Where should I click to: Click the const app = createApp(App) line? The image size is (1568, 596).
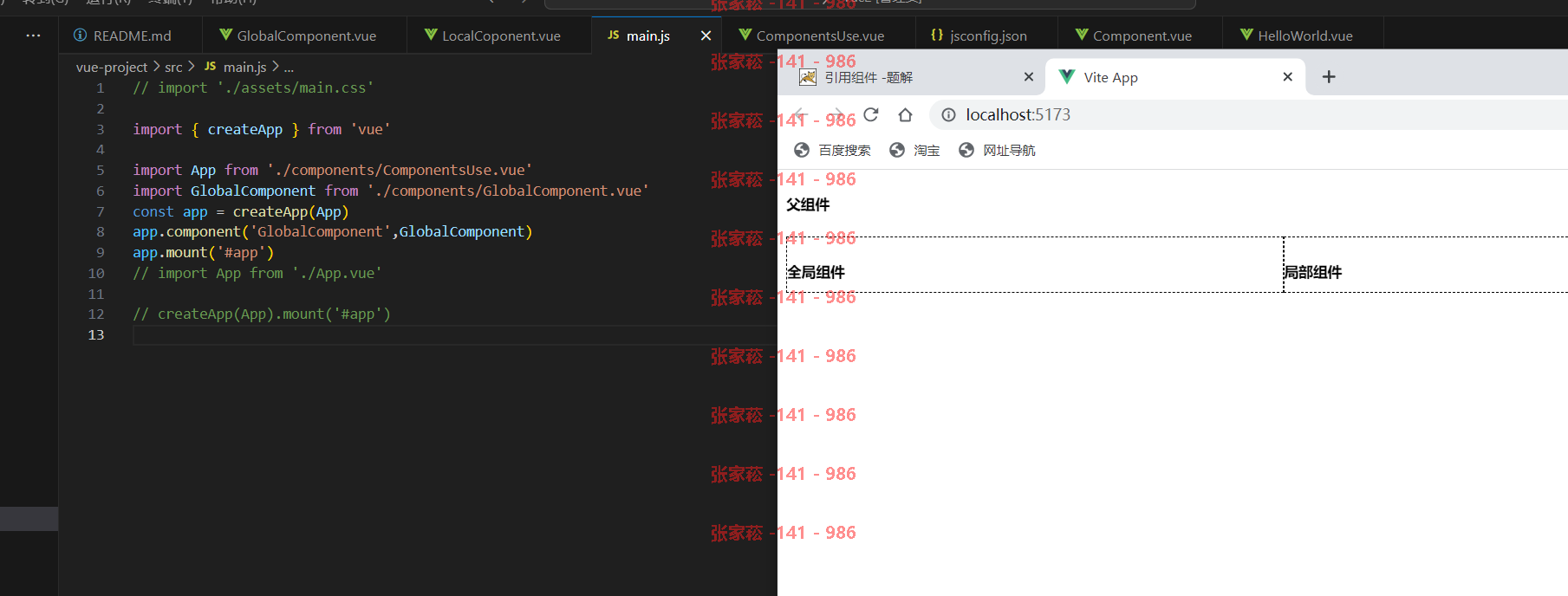pos(240,211)
